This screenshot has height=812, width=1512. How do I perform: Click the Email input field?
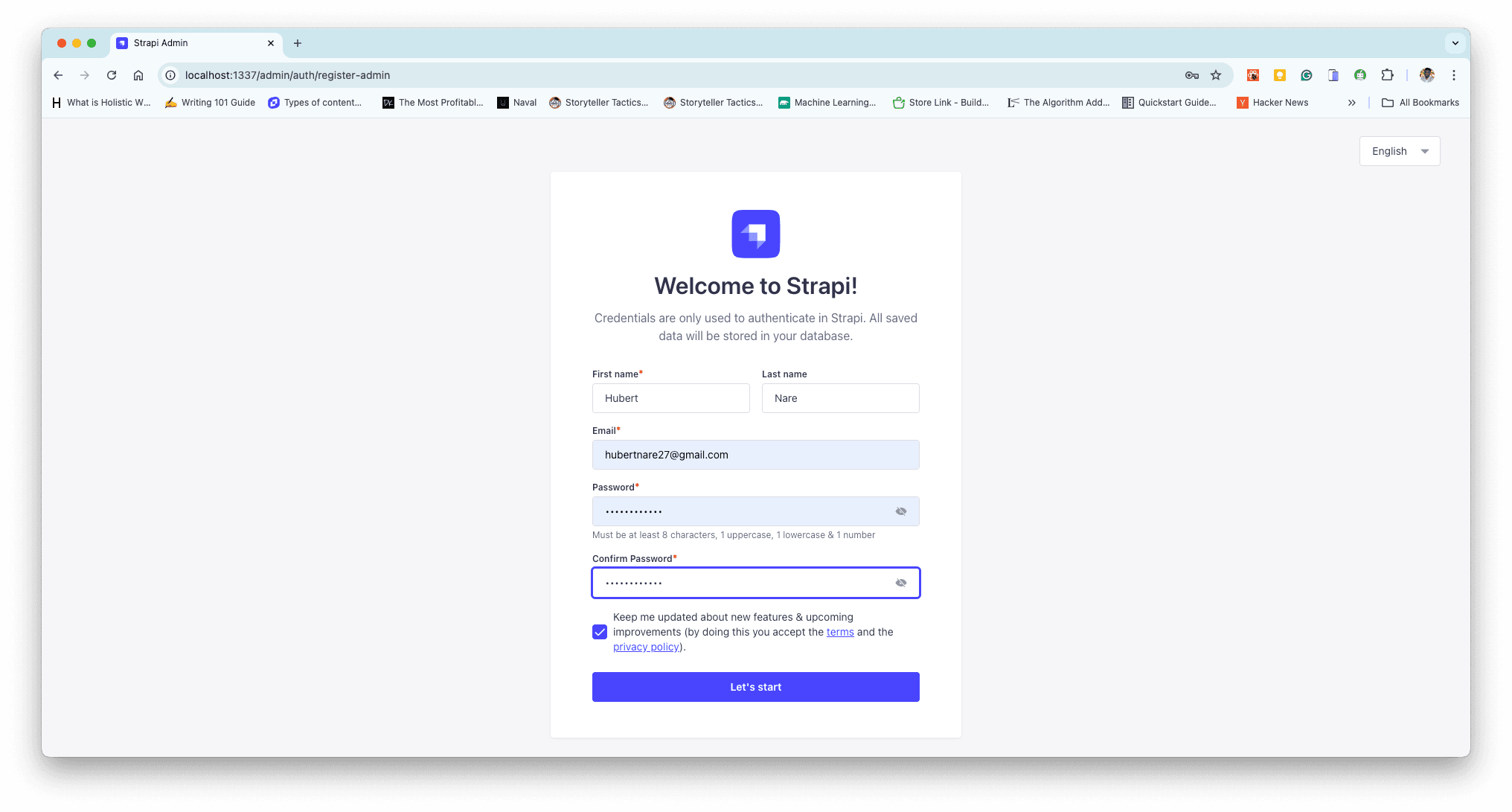[x=756, y=455]
